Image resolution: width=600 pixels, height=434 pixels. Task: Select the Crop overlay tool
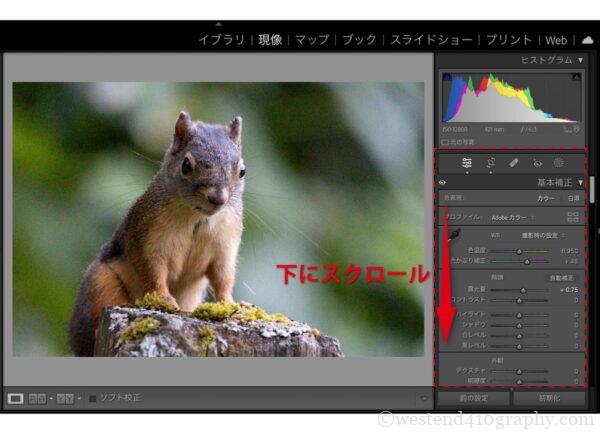coord(491,162)
